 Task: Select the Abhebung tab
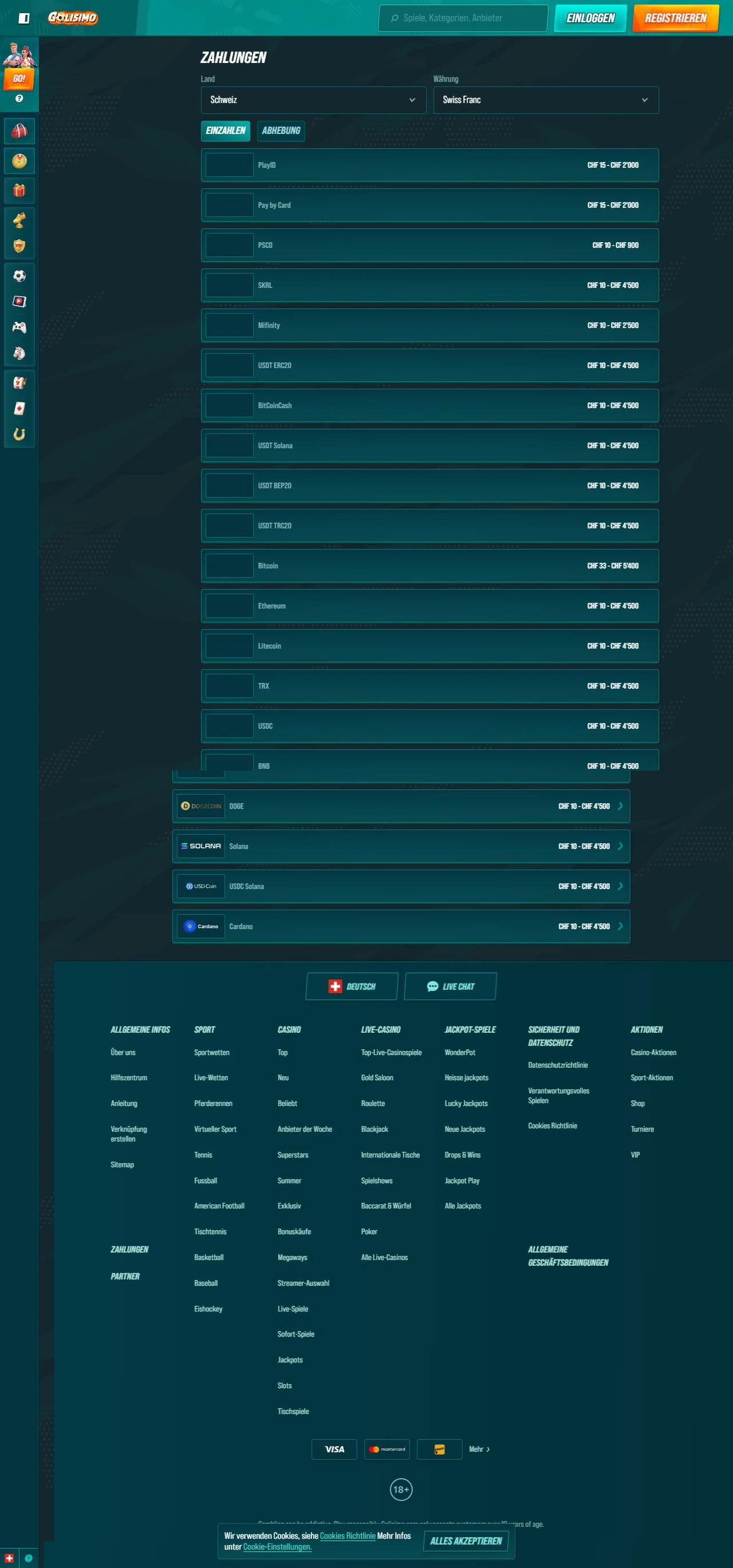pyautogui.click(x=281, y=131)
